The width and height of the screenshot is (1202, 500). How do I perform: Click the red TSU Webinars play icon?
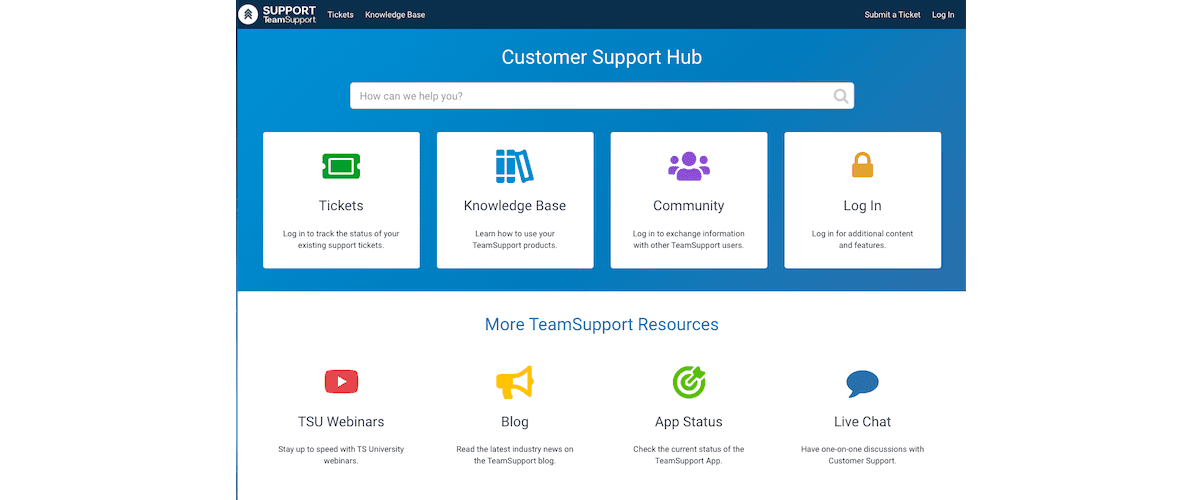pyautogui.click(x=341, y=381)
